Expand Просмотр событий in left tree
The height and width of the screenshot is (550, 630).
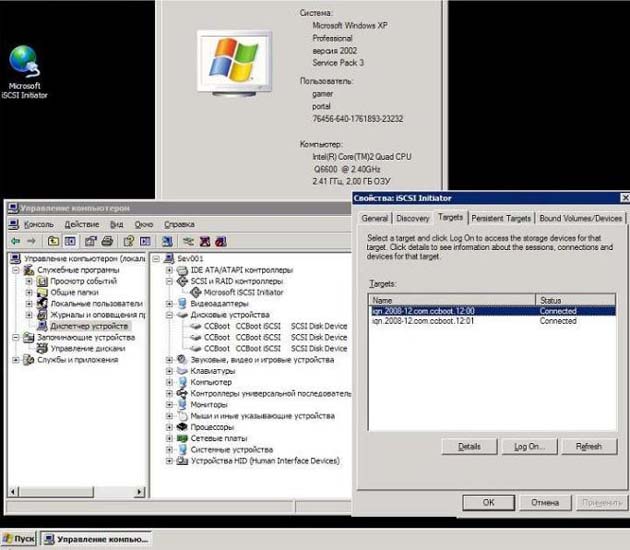pyautogui.click(x=29, y=281)
